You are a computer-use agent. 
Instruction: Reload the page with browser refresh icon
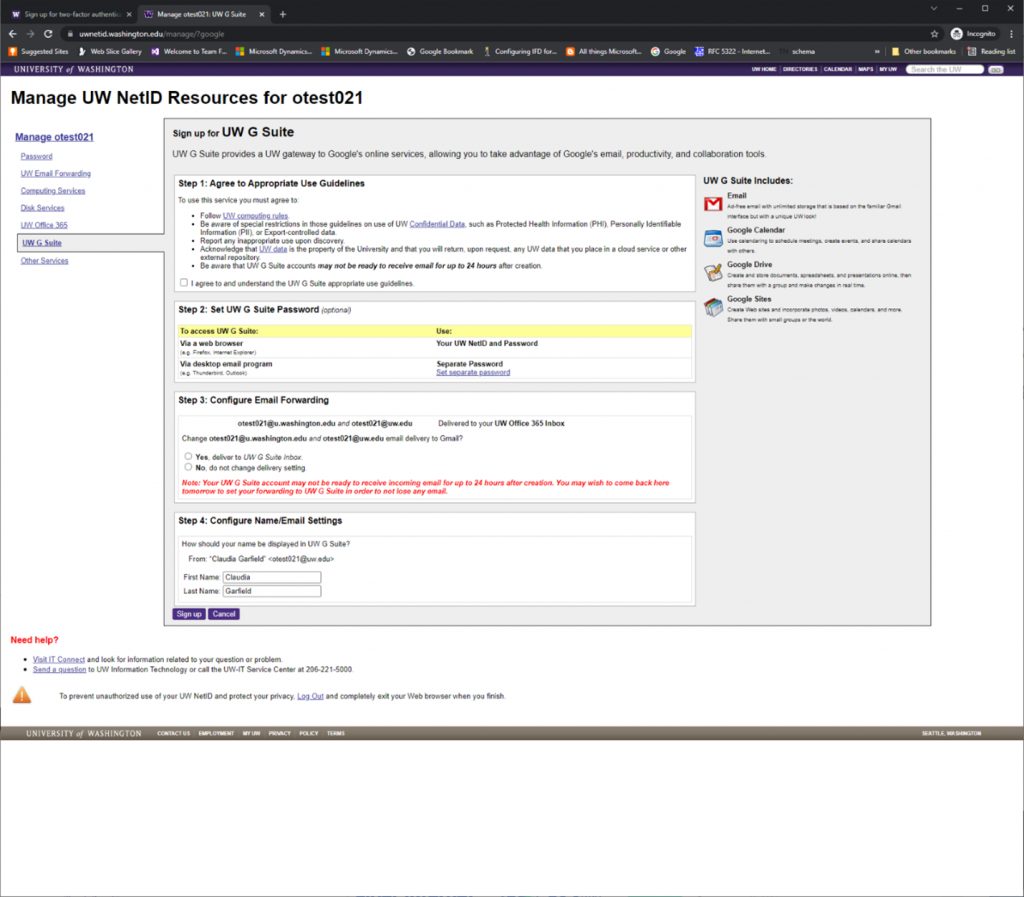(48, 33)
